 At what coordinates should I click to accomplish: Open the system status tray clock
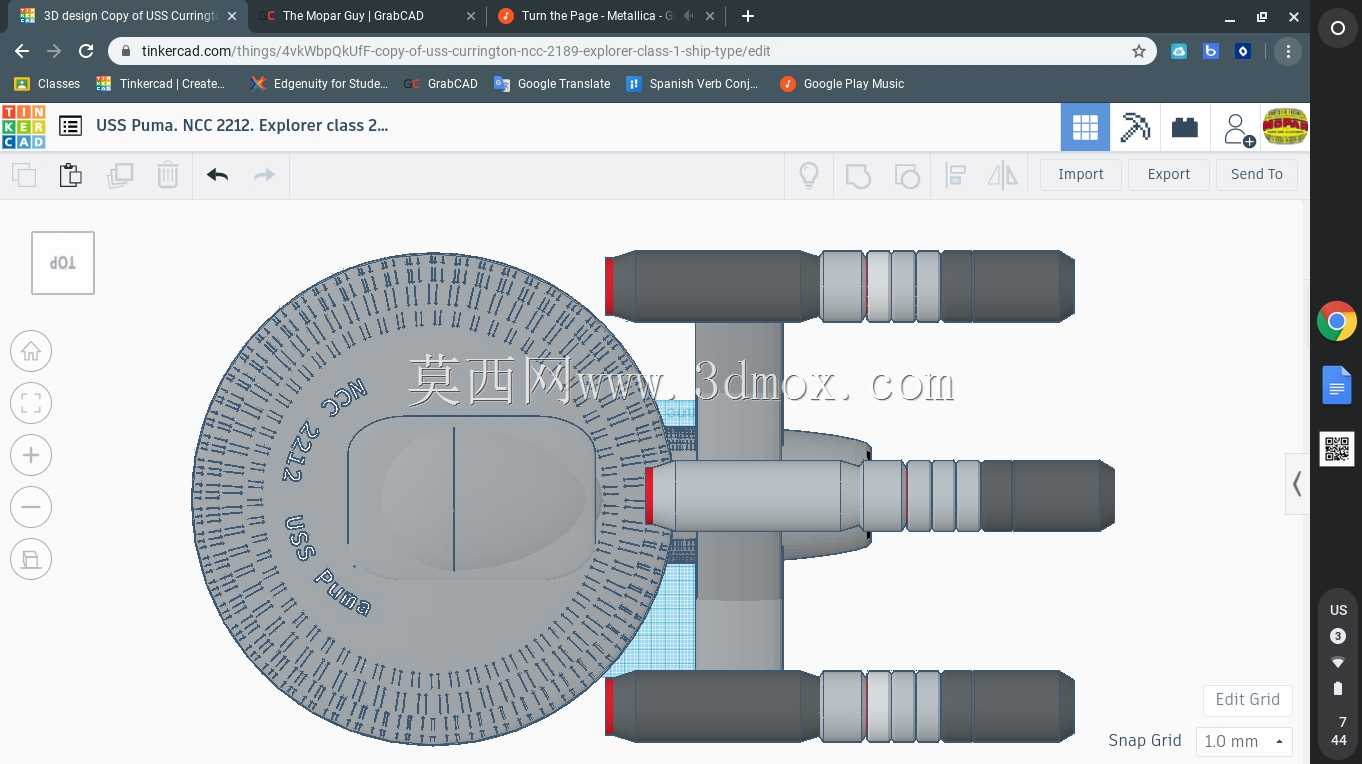click(1338, 675)
